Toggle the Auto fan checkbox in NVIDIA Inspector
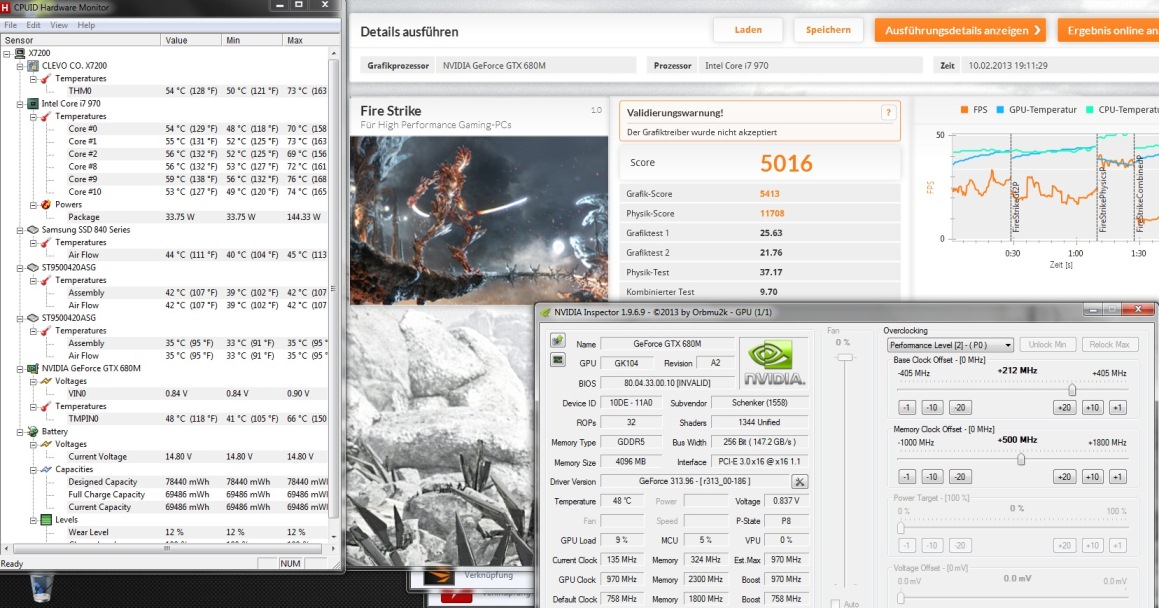The image size is (1159, 608). (835, 604)
